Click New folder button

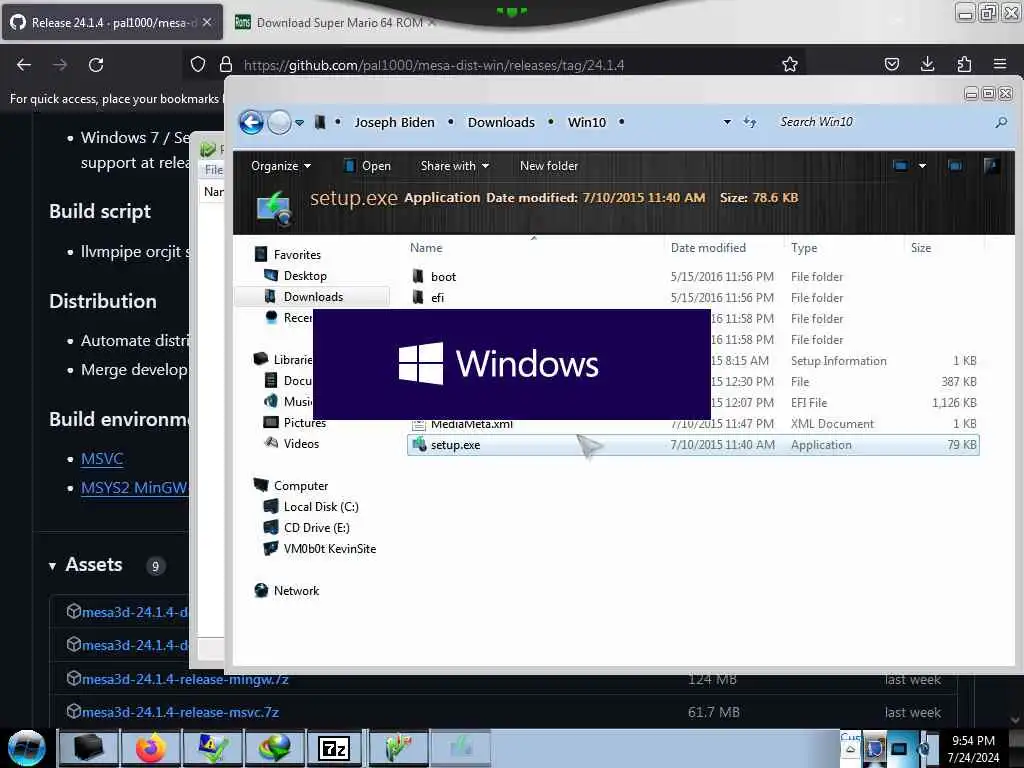coord(549,166)
